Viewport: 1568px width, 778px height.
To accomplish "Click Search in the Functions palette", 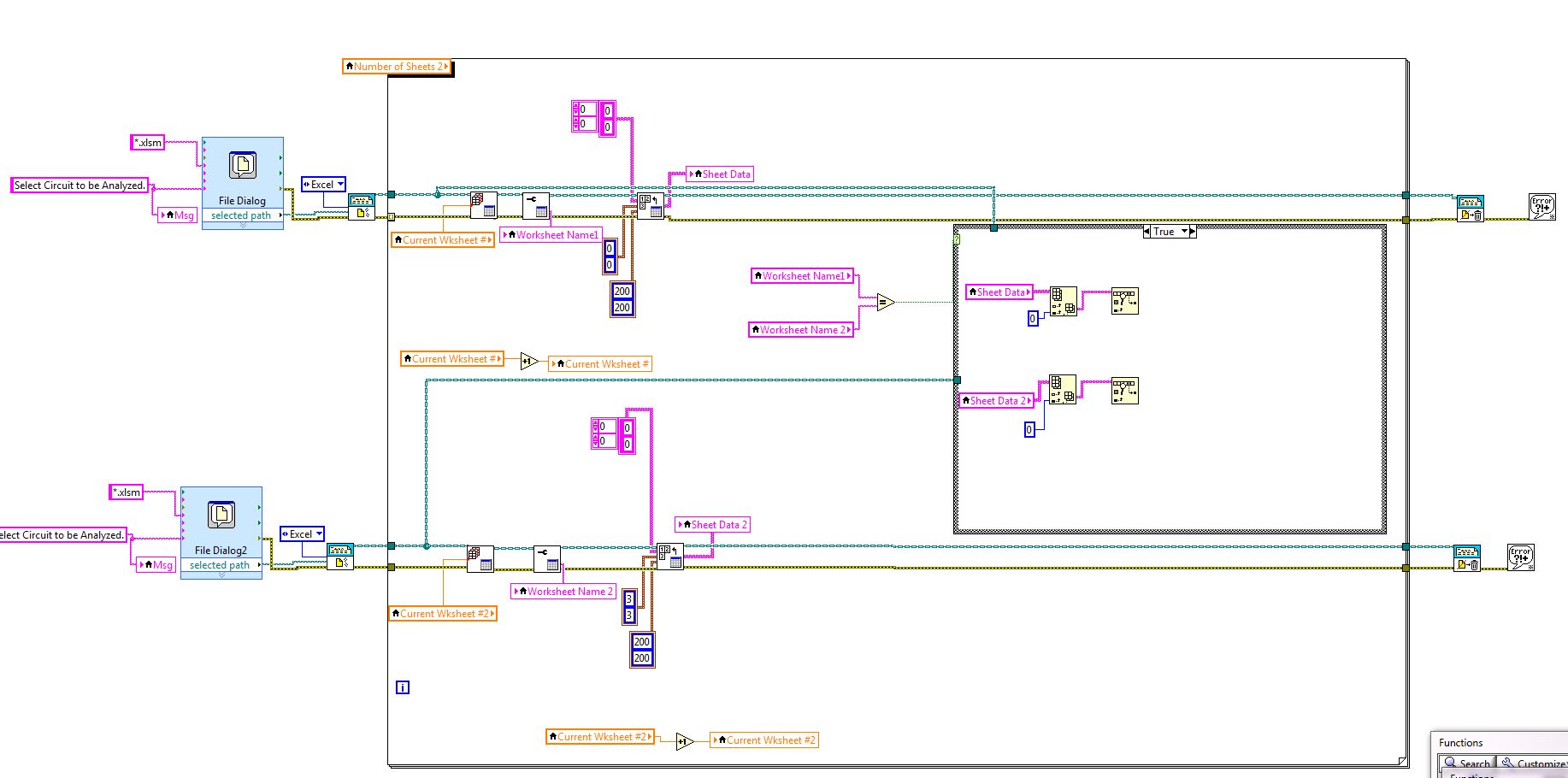I will 1468,763.
